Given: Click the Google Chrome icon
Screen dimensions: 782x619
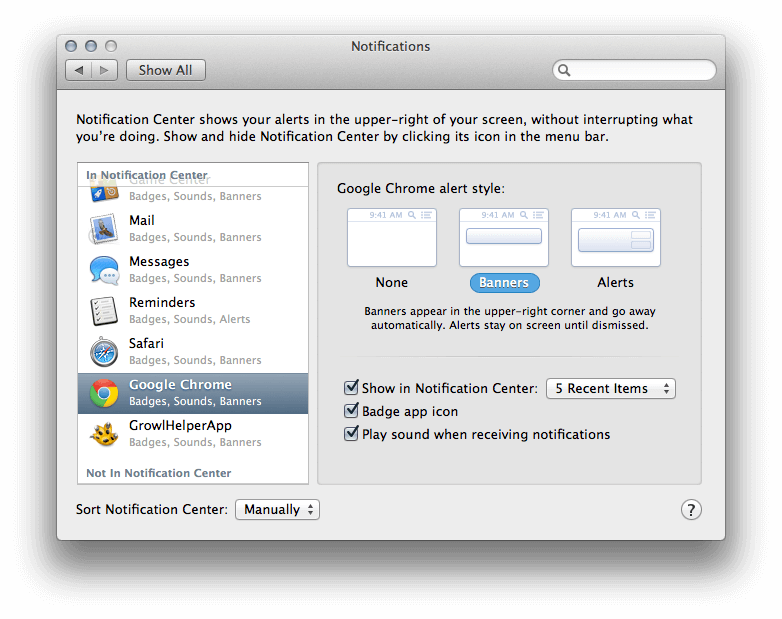Looking at the screenshot, I should click(x=104, y=393).
